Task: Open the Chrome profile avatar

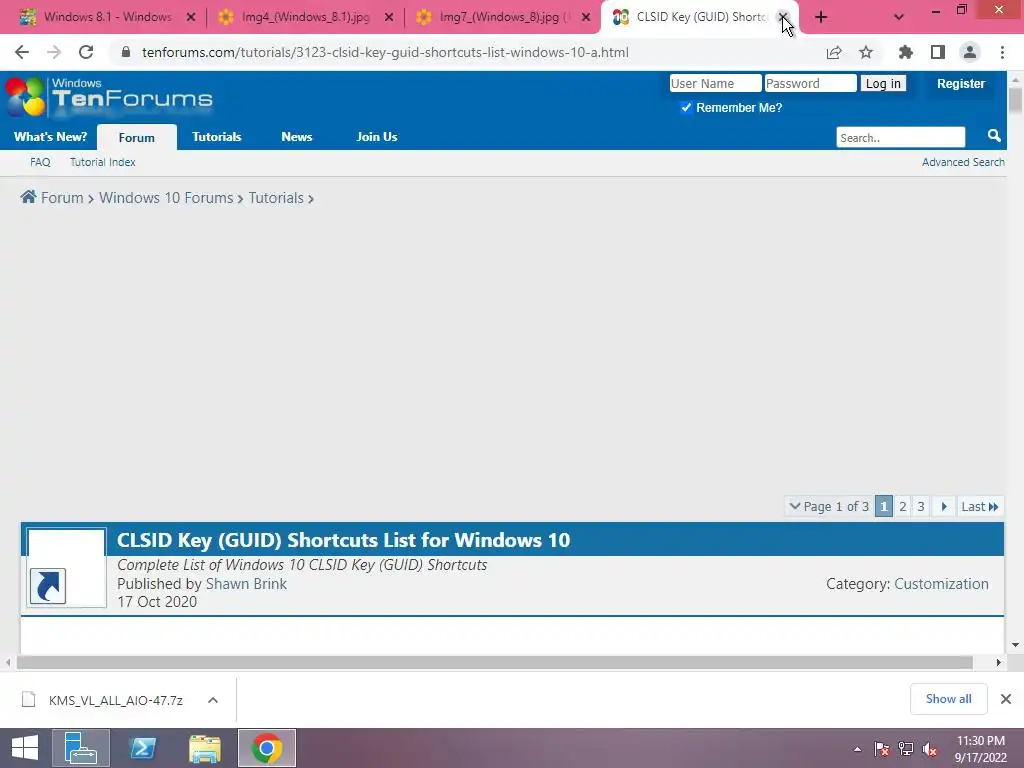Action: (x=970, y=52)
